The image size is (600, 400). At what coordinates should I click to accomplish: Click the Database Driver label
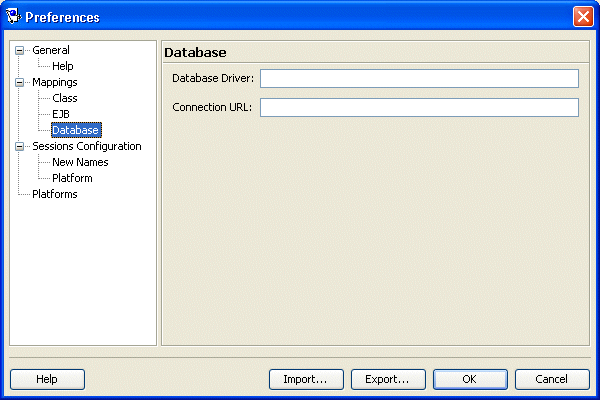click(x=213, y=78)
